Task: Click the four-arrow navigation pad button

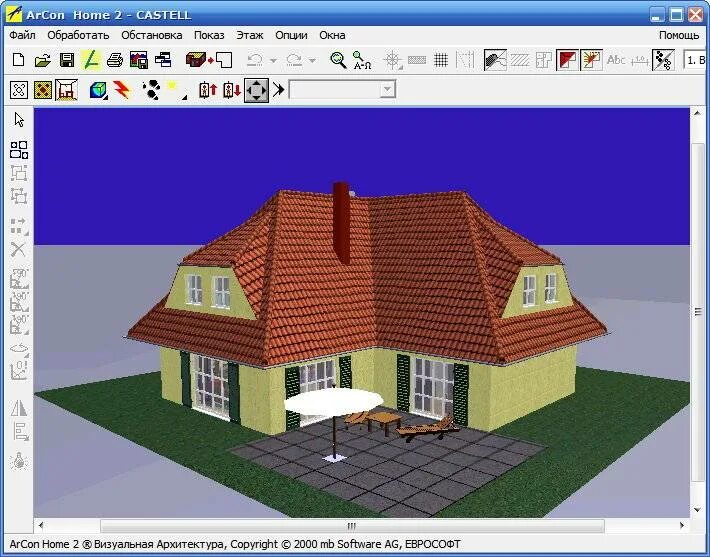Action: (256, 90)
